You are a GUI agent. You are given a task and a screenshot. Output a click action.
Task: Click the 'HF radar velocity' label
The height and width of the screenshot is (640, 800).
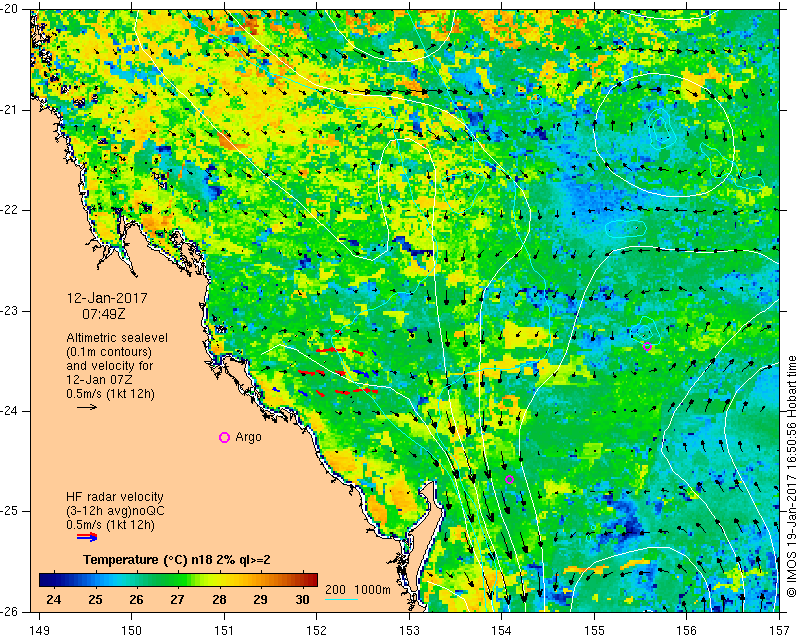point(115,497)
